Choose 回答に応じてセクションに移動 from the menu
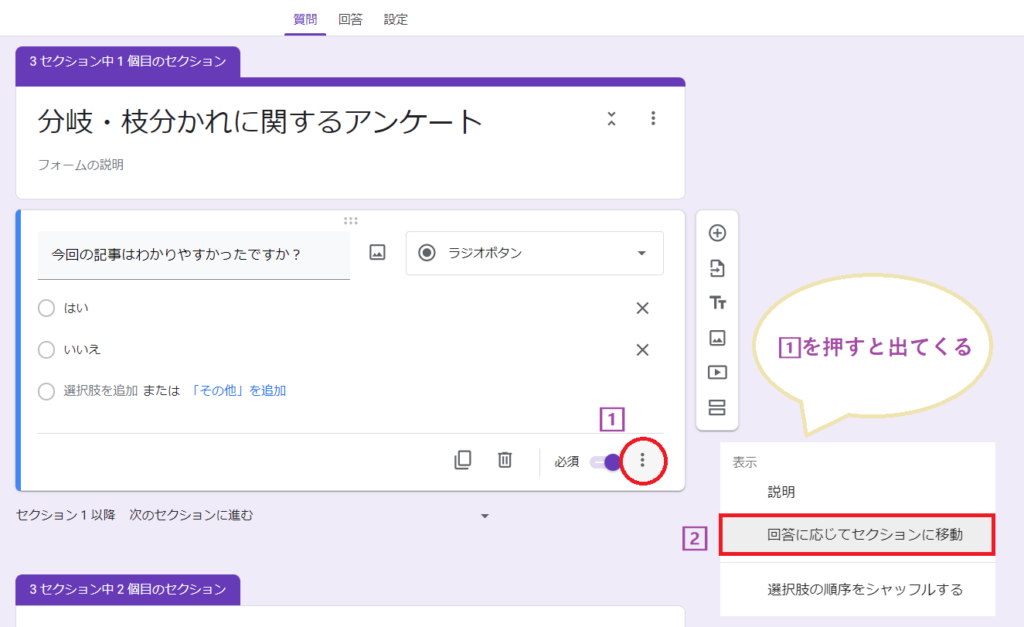Screen dimensions: 1024x627 (857, 535)
